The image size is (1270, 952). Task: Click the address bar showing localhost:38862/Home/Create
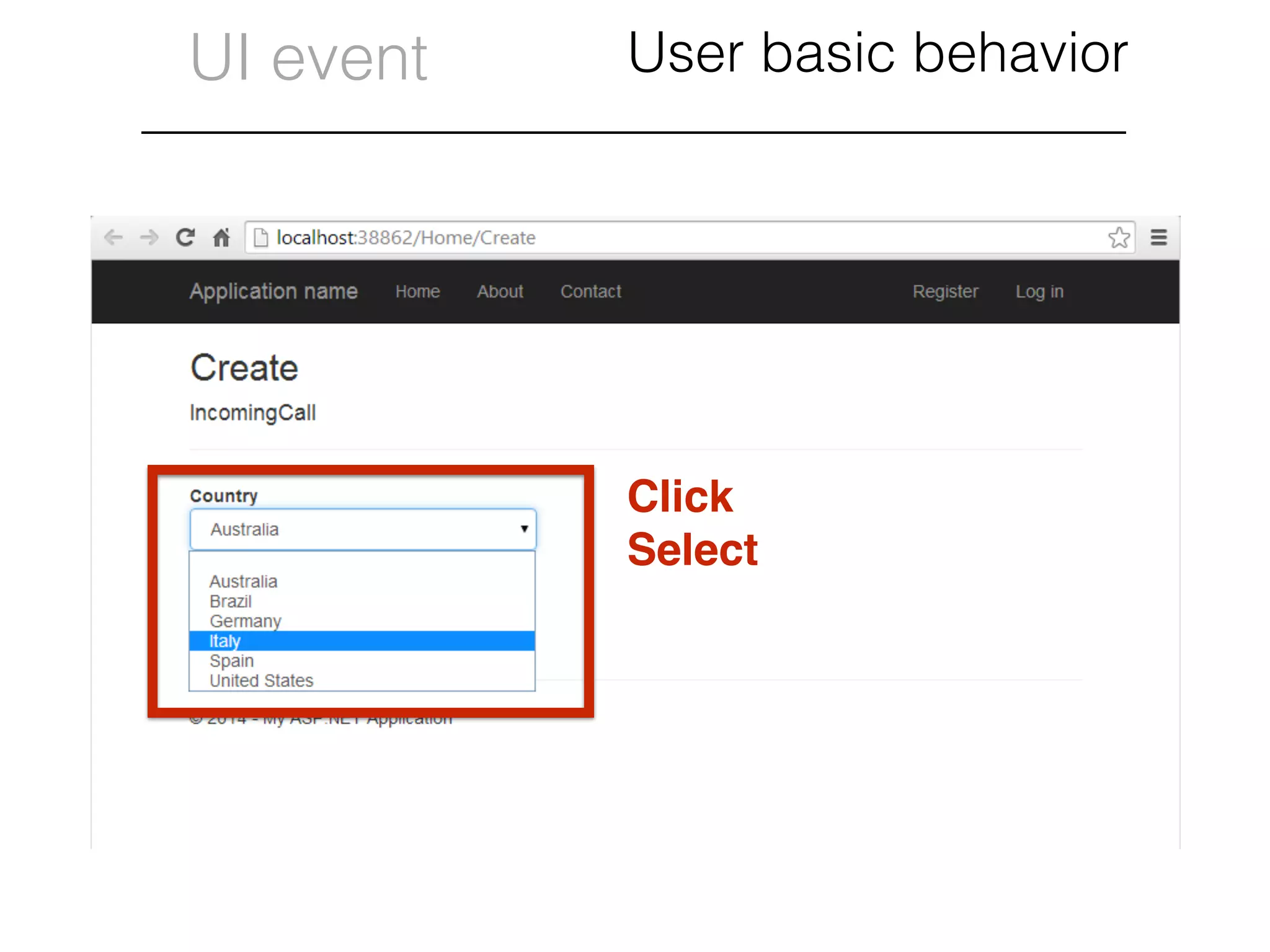click(x=690, y=237)
